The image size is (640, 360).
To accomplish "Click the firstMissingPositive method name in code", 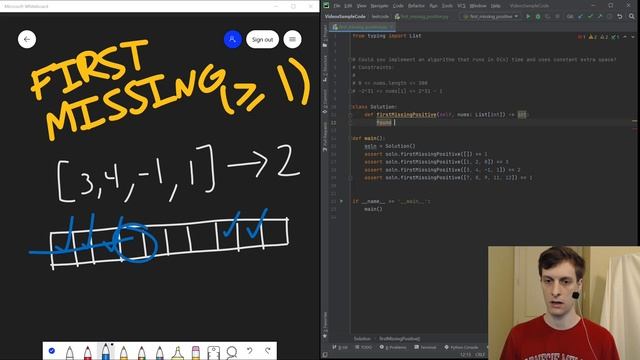I will tap(406, 115).
